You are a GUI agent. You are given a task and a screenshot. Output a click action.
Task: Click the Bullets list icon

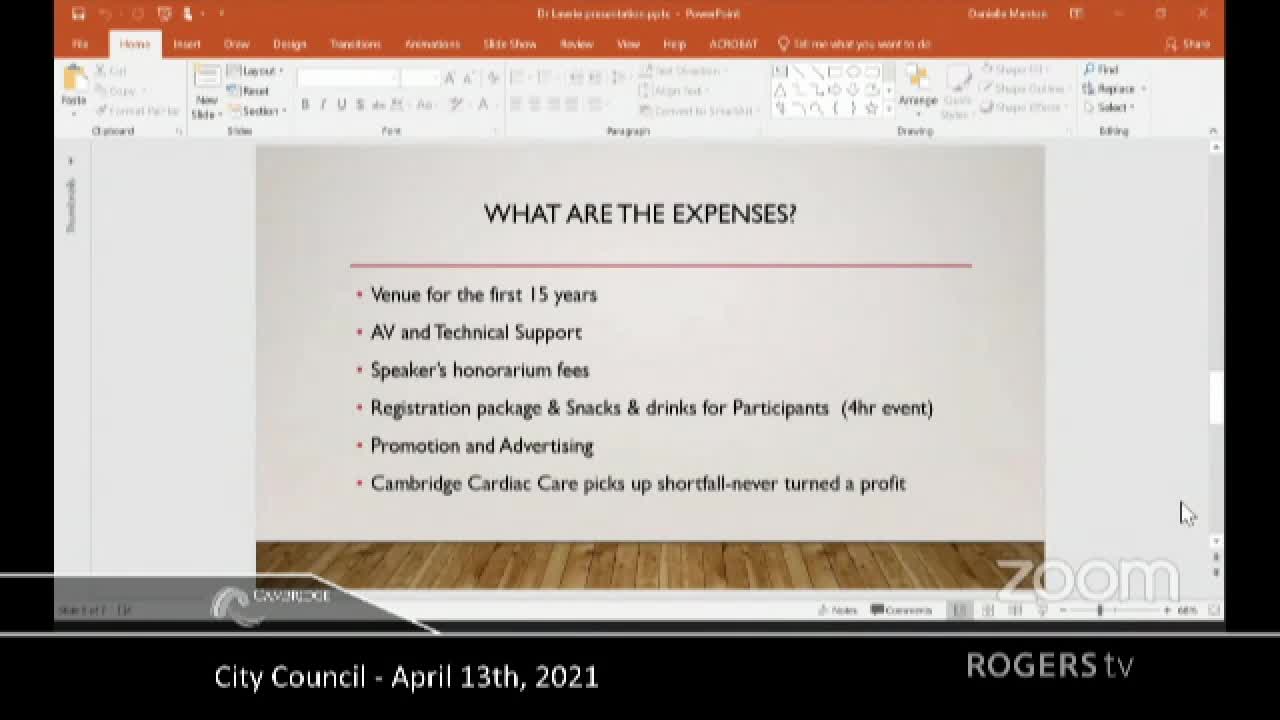[x=519, y=78]
